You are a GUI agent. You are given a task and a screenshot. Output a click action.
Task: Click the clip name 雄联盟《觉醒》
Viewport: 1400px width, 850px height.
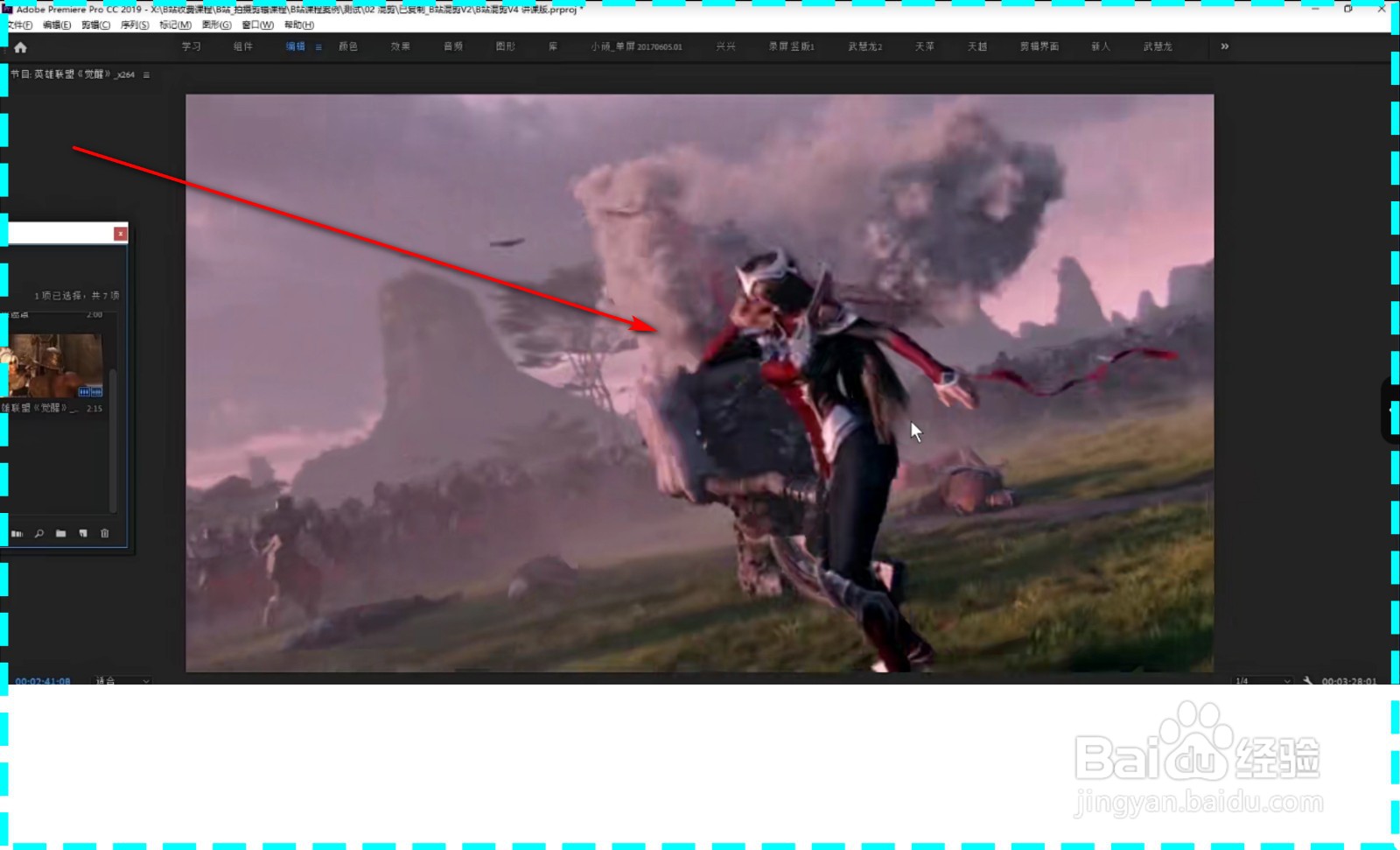coord(39,408)
